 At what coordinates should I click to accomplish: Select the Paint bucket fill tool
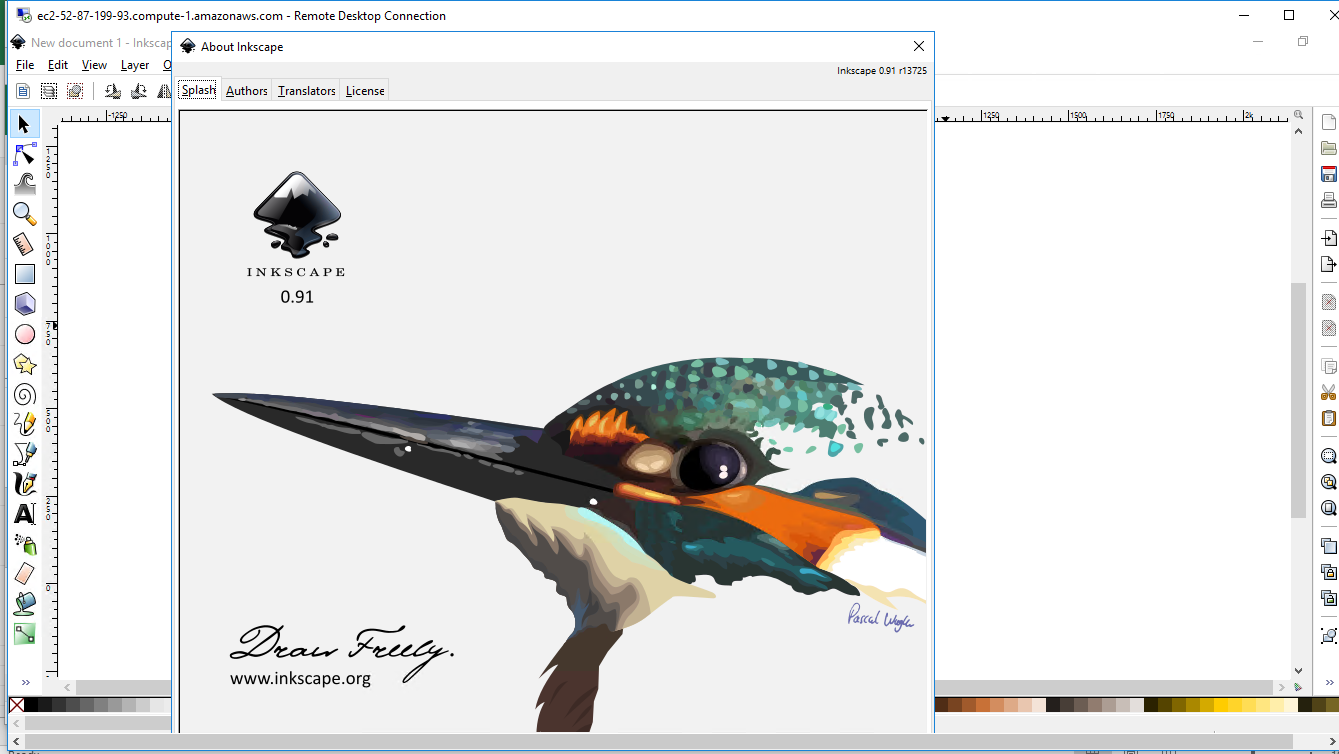tap(24, 603)
